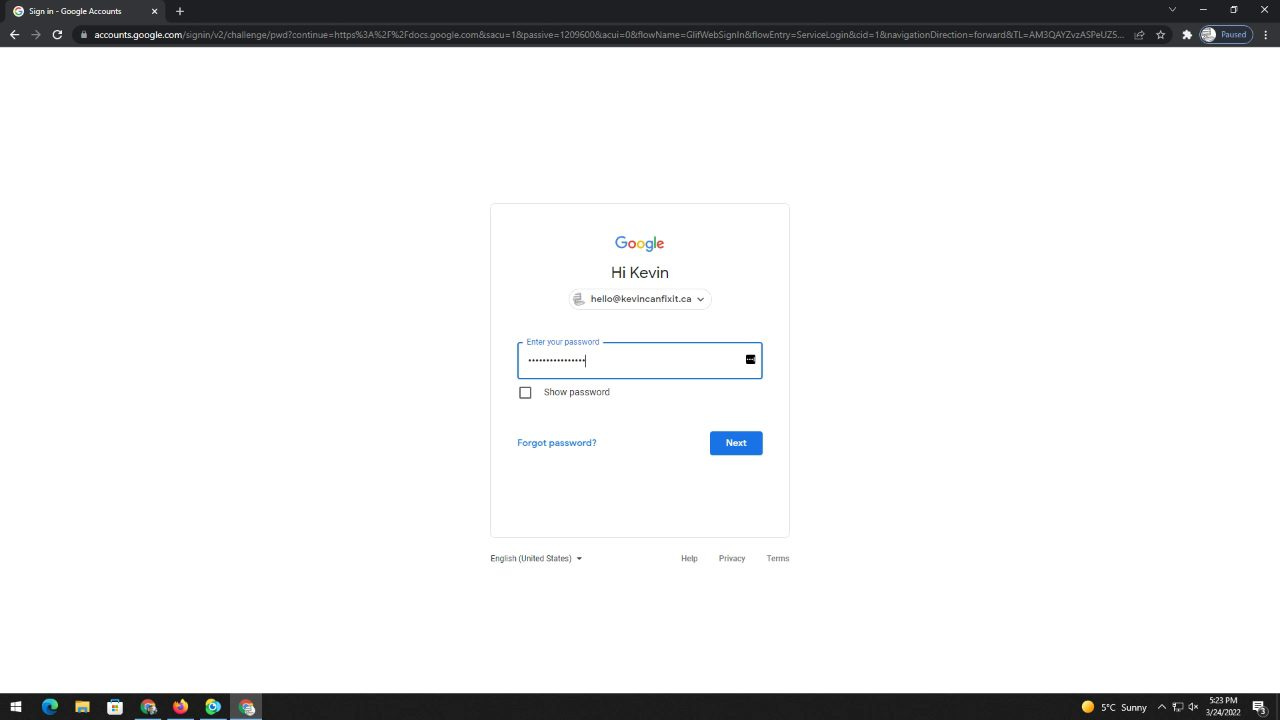The image size is (1280, 720).
Task: Bookmark this page with the star icon
Action: pyautogui.click(x=1160, y=34)
